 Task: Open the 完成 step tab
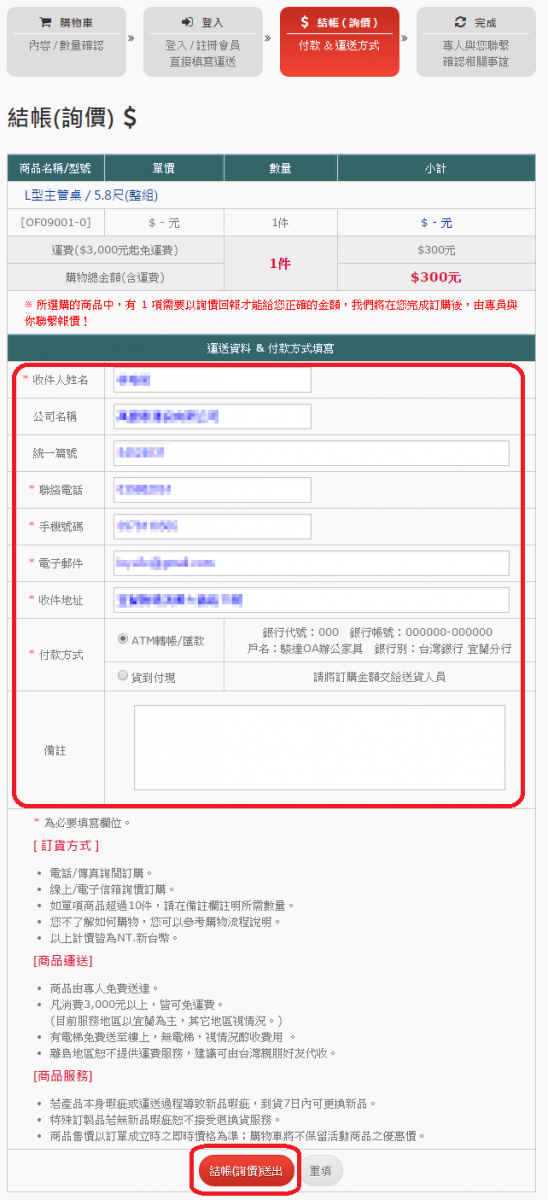click(476, 41)
